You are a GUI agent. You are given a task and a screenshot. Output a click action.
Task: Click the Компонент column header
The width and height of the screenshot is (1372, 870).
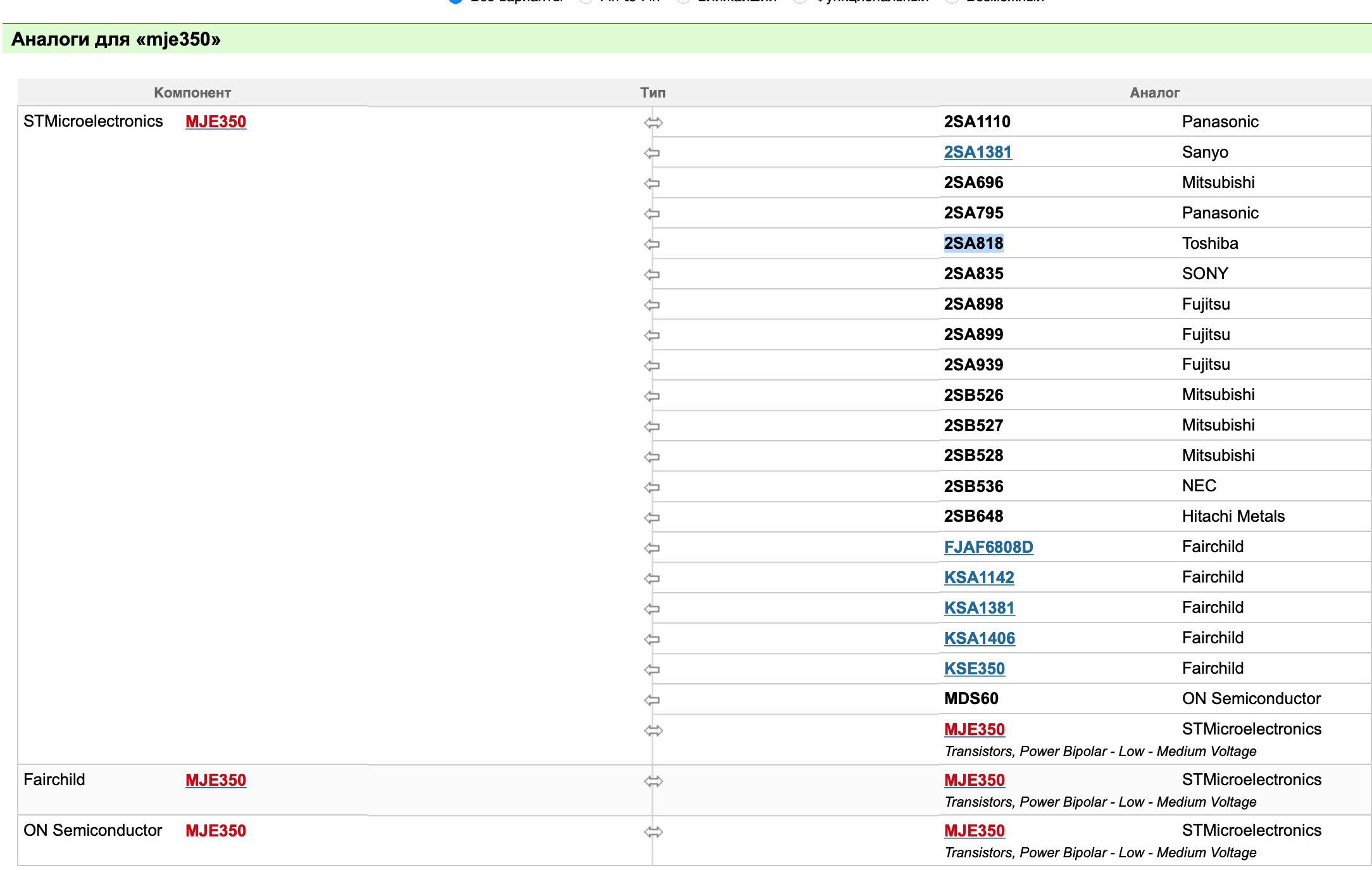[x=192, y=92]
